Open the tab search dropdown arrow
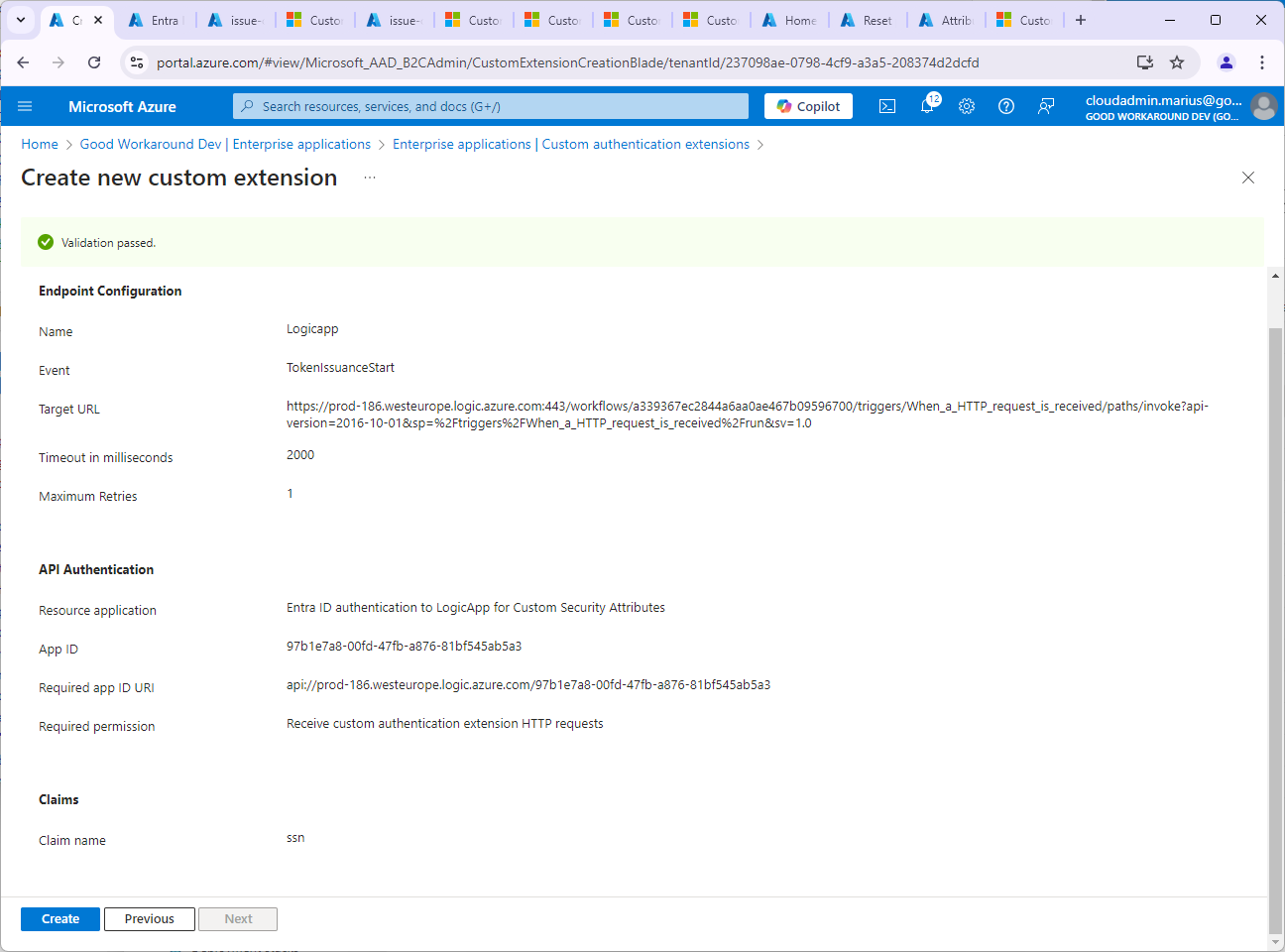Image resolution: width=1285 pixels, height=952 pixels. coord(21,20)
